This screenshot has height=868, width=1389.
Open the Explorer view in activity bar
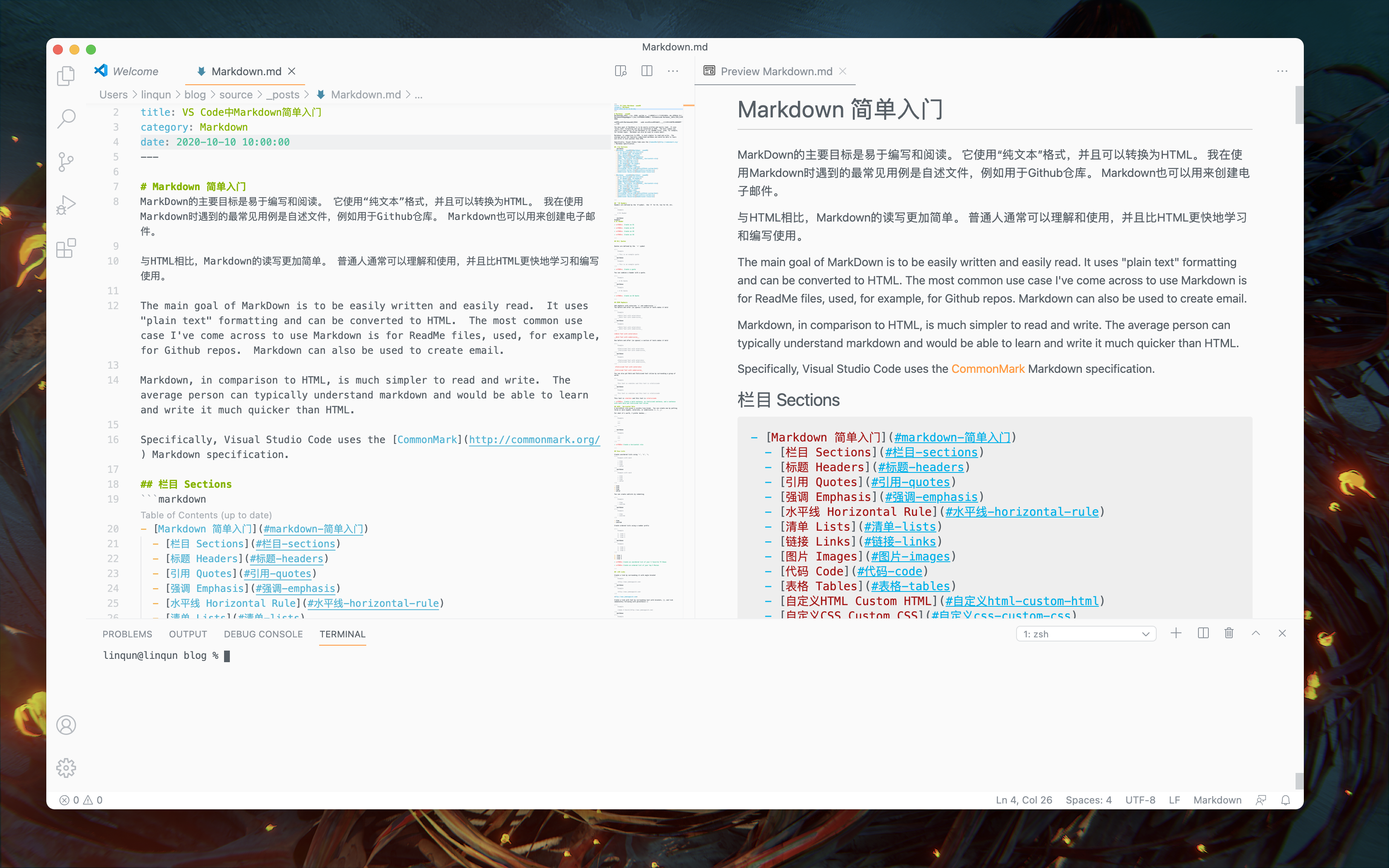pyautogui.click(x=66, y=76)
